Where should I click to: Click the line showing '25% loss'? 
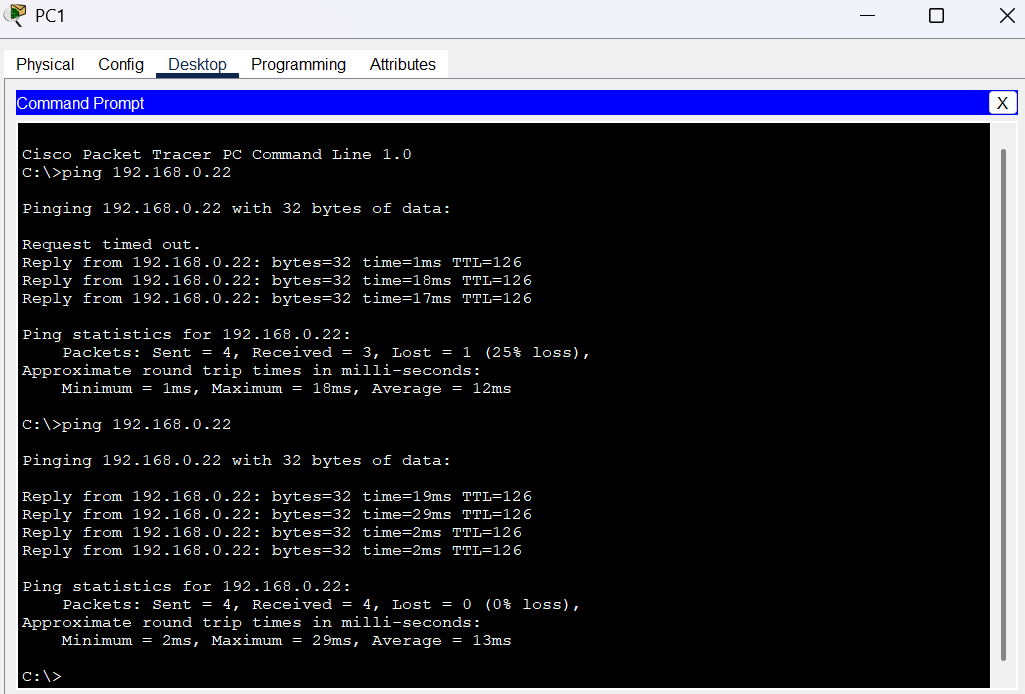click(x=326, y=353)
